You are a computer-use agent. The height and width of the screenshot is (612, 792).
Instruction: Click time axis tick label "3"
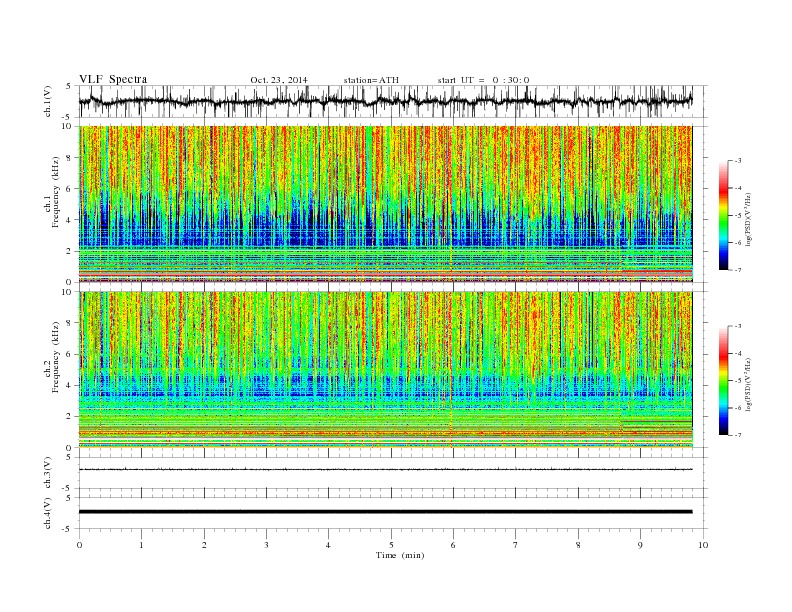(266, 545)
